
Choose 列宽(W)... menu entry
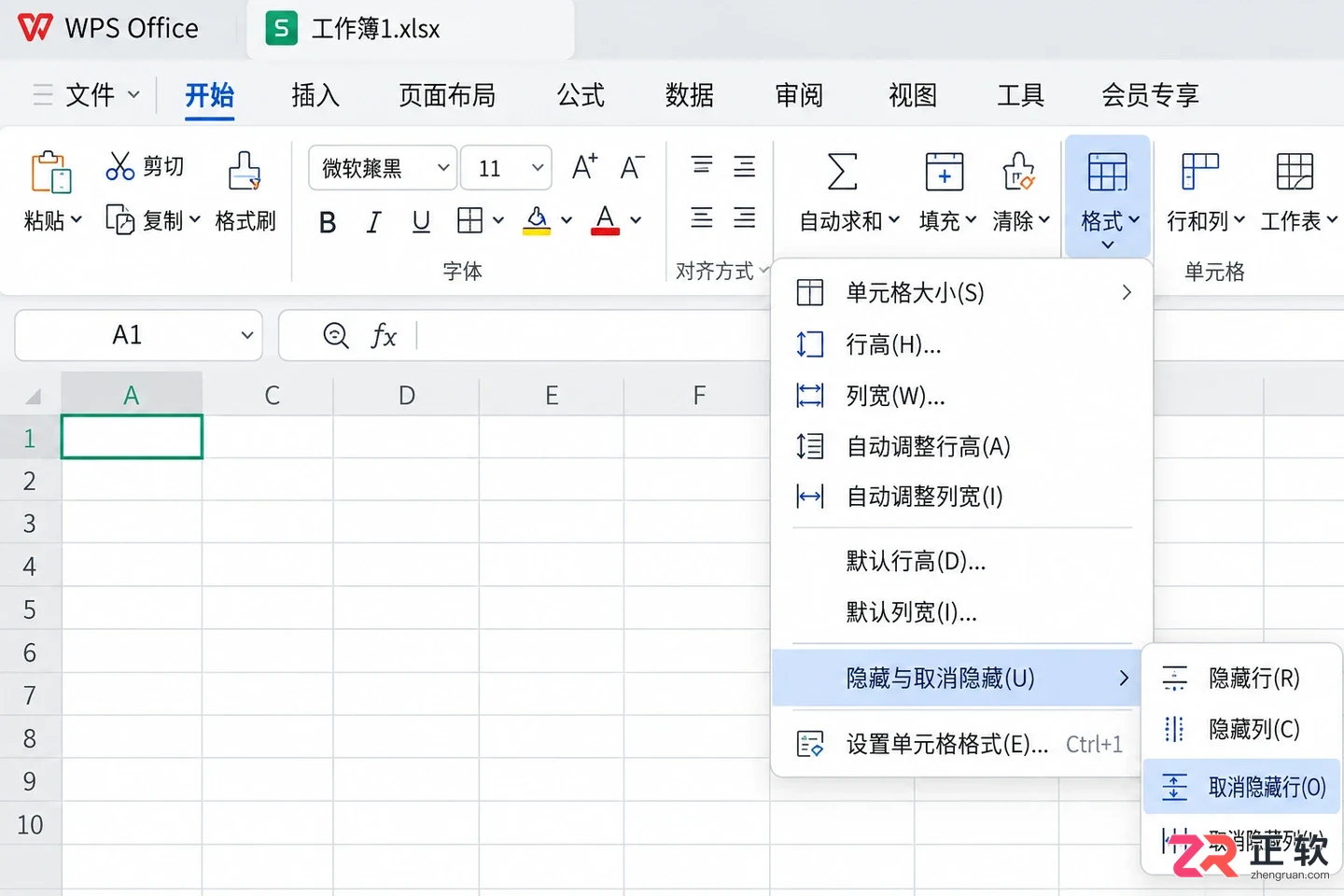point(962,396)
